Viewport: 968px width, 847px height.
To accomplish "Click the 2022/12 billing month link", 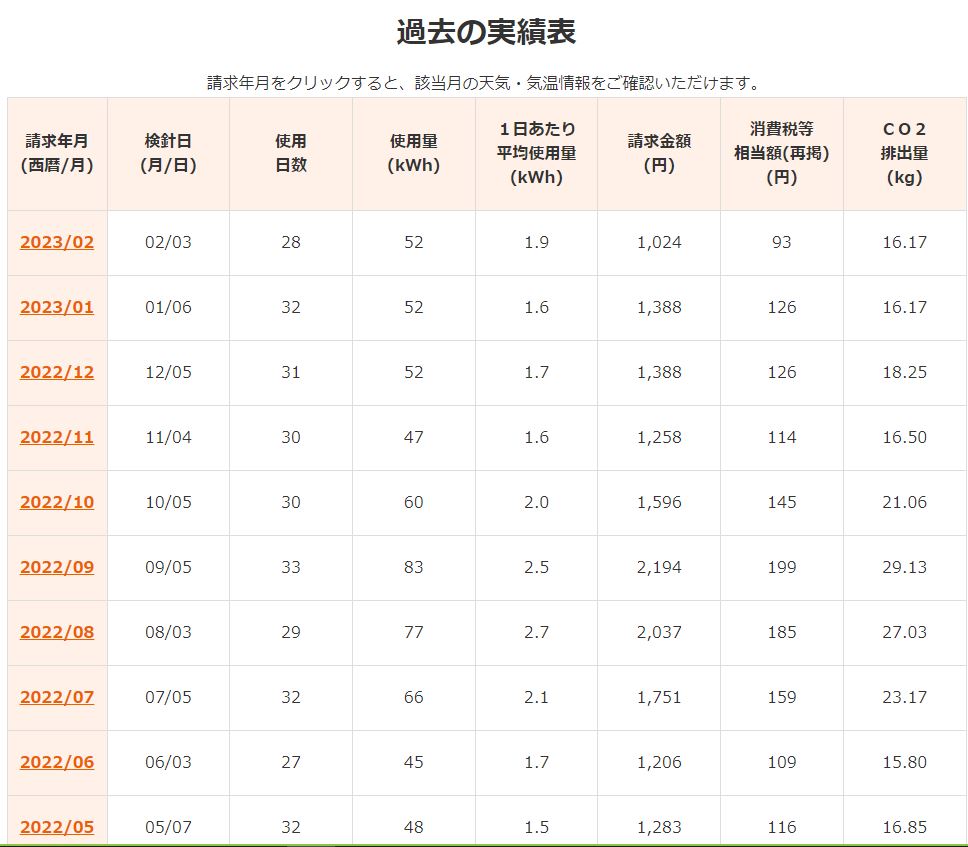I will [x=57, y=372].
